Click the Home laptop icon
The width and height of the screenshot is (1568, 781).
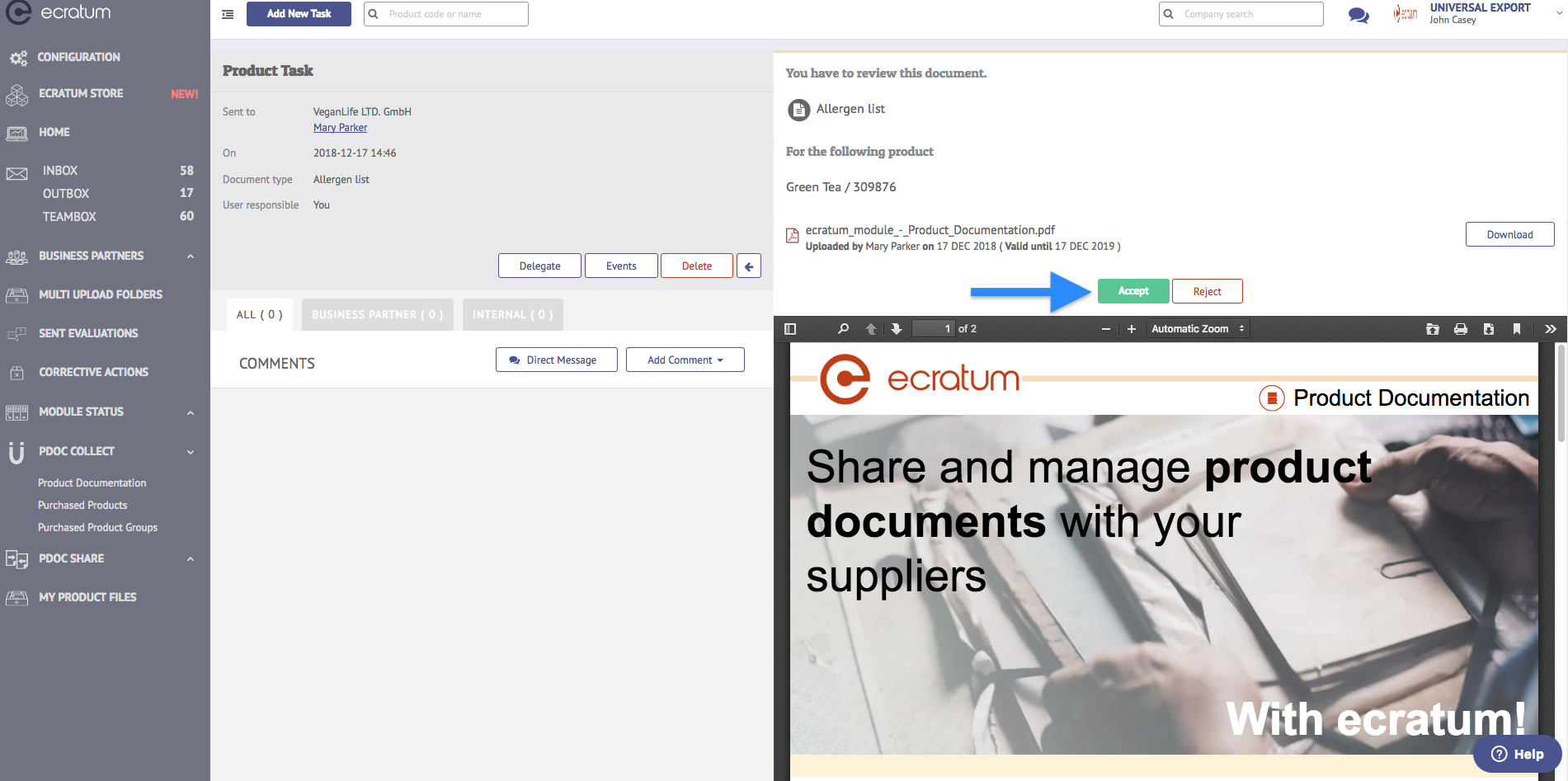[x=17, y=133]
